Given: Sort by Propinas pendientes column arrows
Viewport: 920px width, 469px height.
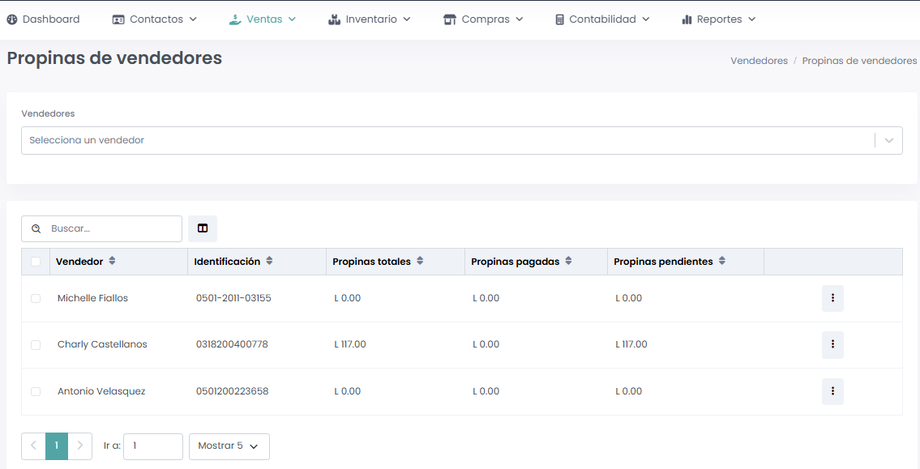Looking at the screenshot, I should 722,262.
